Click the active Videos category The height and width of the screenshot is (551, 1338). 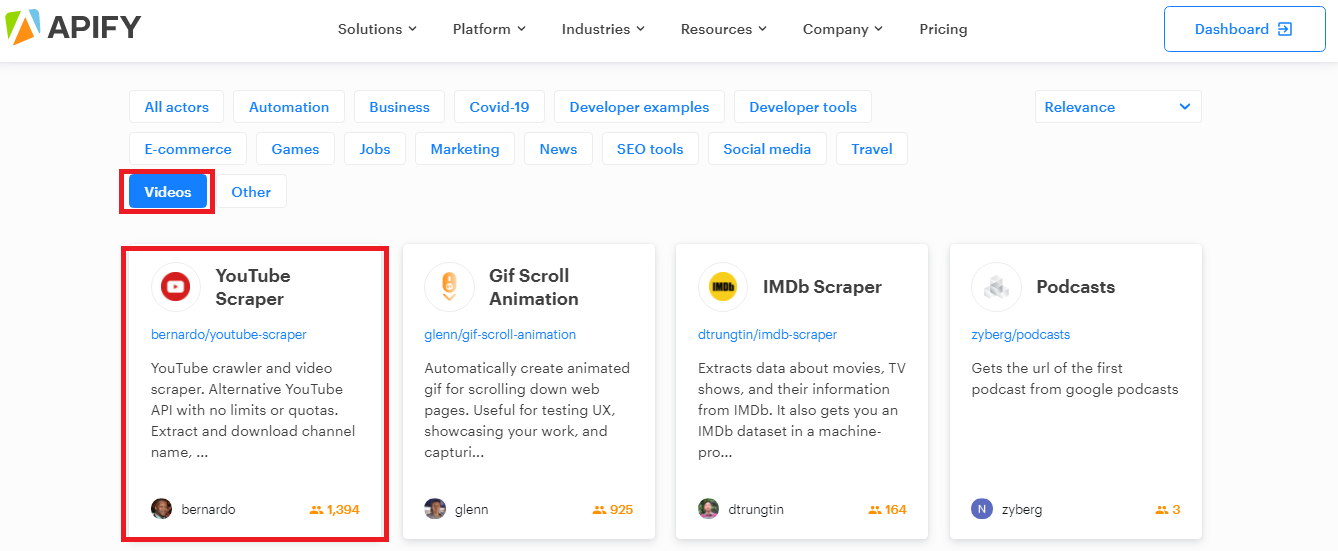pyautogui.click(x=168, y=191)
